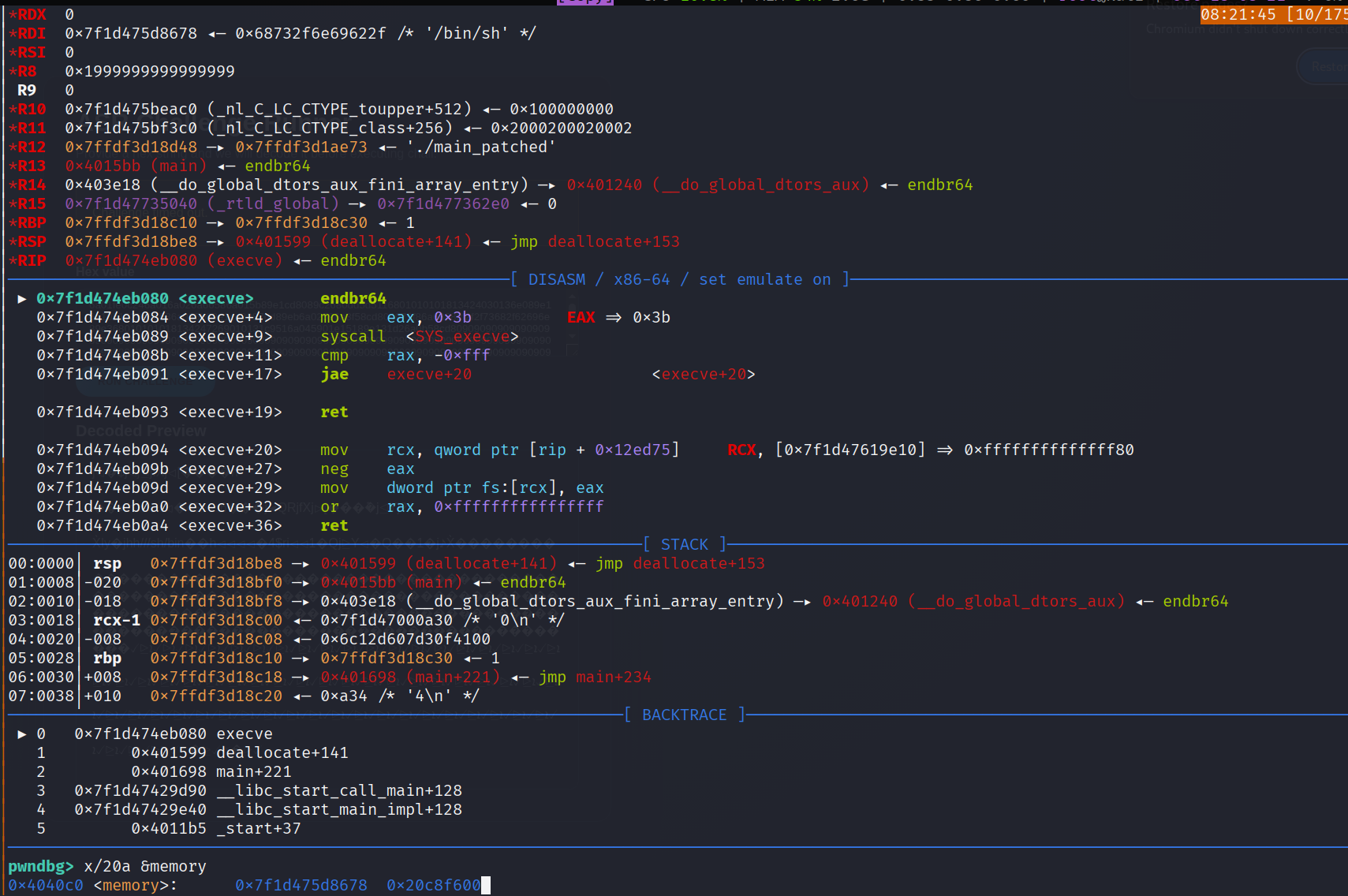1348x896 pixels.
Task: Click the red execve+20 jae operand
Action: pos(429,375)
